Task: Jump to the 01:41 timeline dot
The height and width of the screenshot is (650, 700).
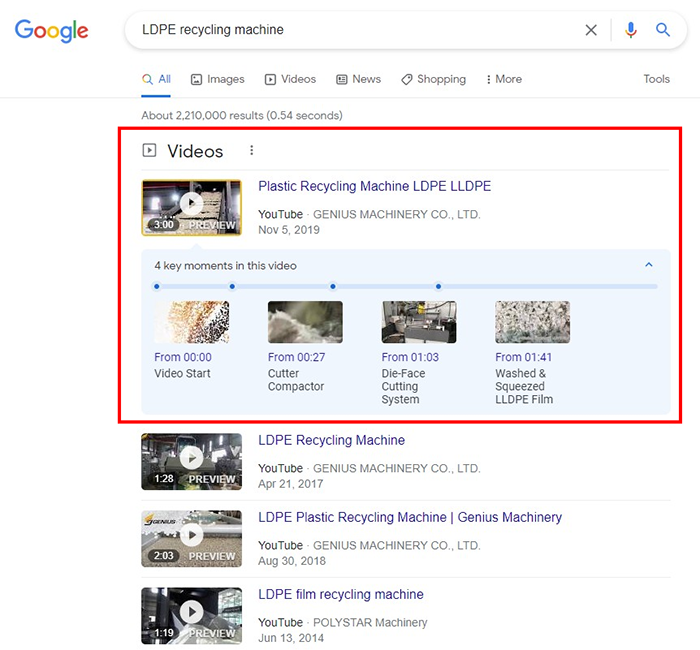Action: click(438, 287)
